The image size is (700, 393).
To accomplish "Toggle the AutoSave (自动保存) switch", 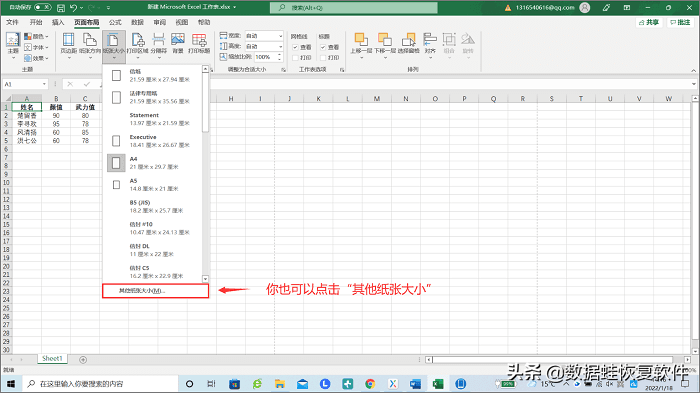I will click(43, 7).
